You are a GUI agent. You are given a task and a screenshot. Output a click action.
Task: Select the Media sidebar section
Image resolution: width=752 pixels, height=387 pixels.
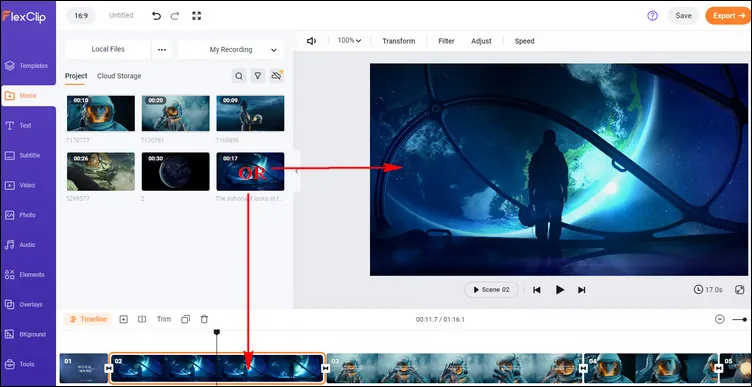point(28,96)
